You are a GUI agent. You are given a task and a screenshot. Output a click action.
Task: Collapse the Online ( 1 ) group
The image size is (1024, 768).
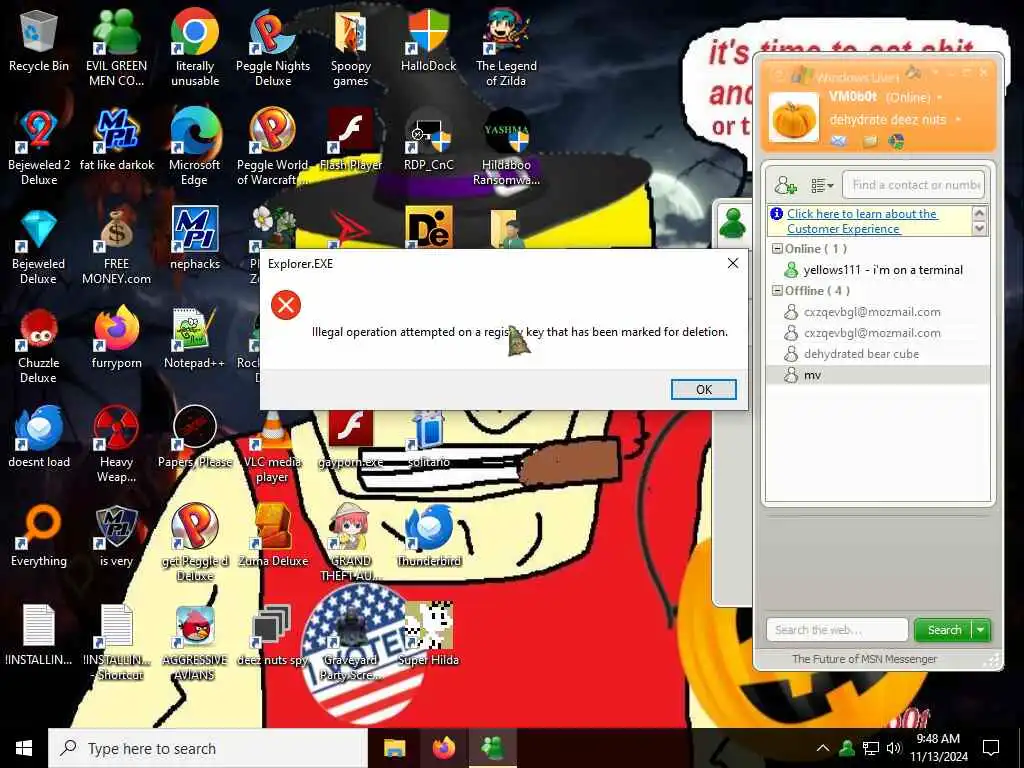777,249
